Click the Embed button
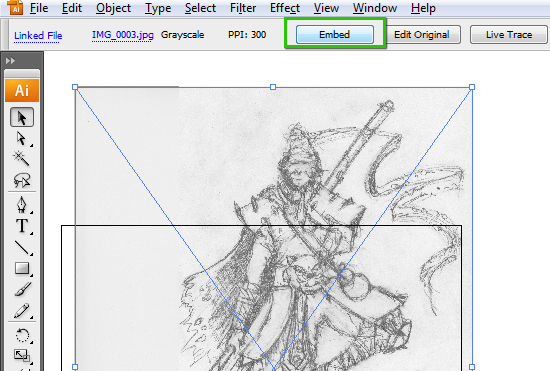 (335, 34)
